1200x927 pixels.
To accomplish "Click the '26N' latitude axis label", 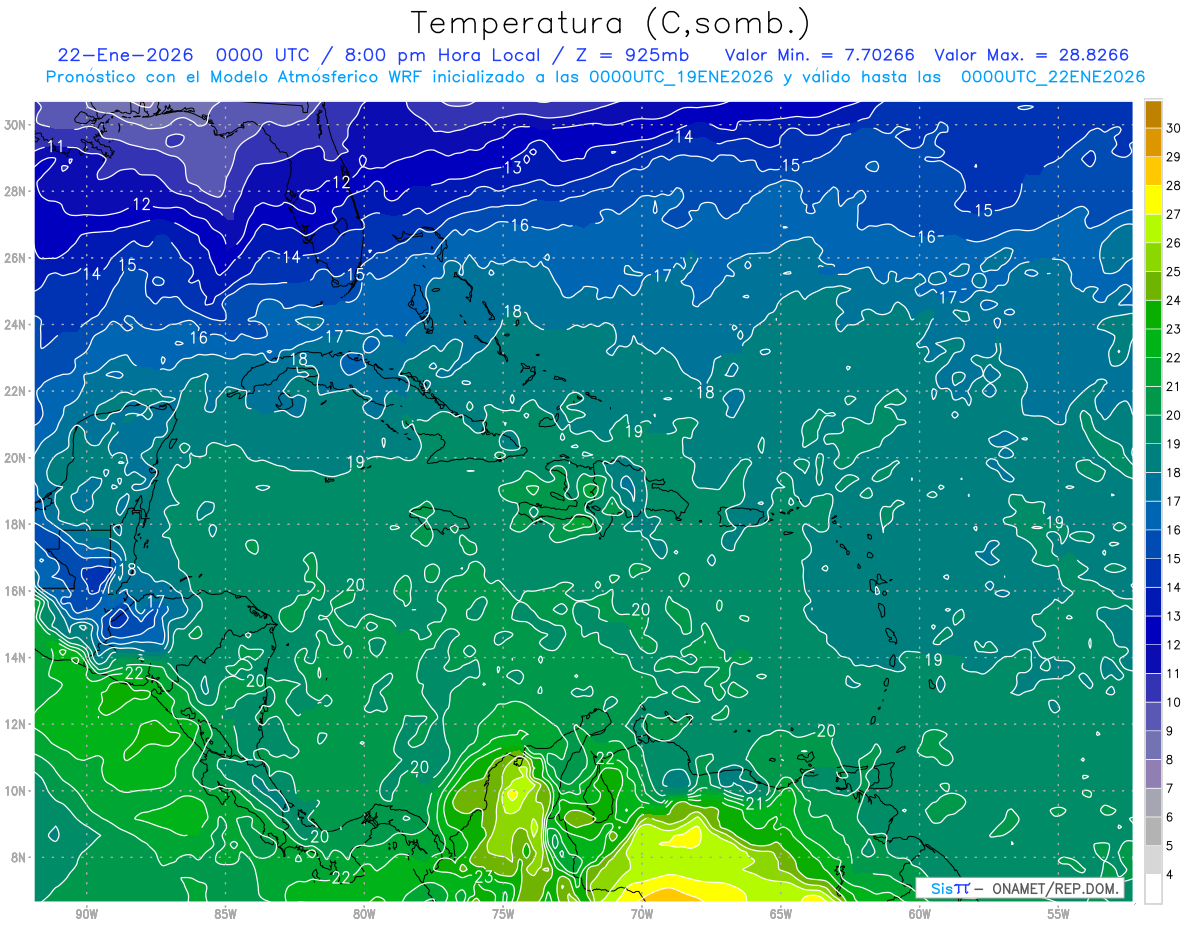I will [16, 258].
